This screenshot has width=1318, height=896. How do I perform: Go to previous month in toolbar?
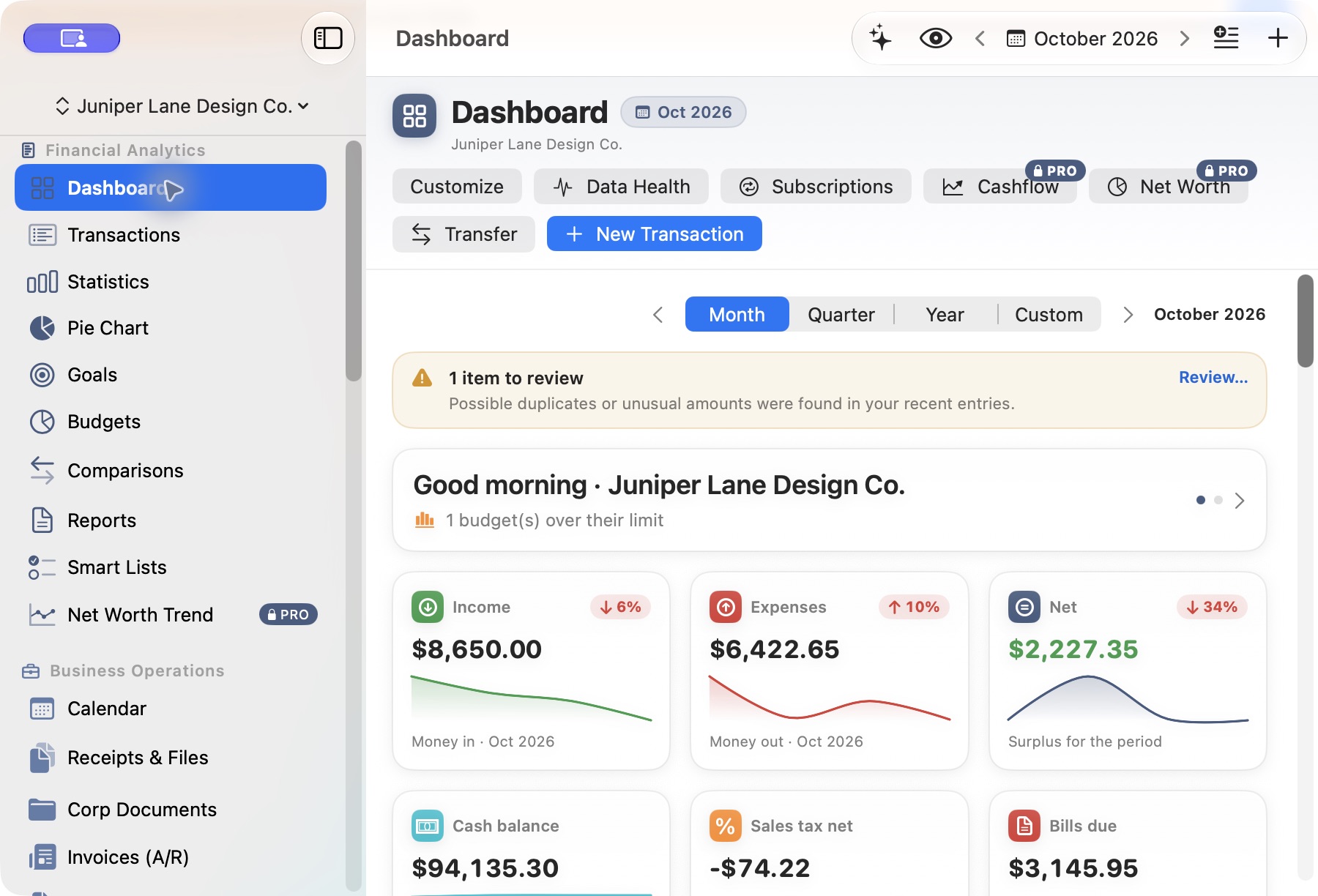coord(980,38)
